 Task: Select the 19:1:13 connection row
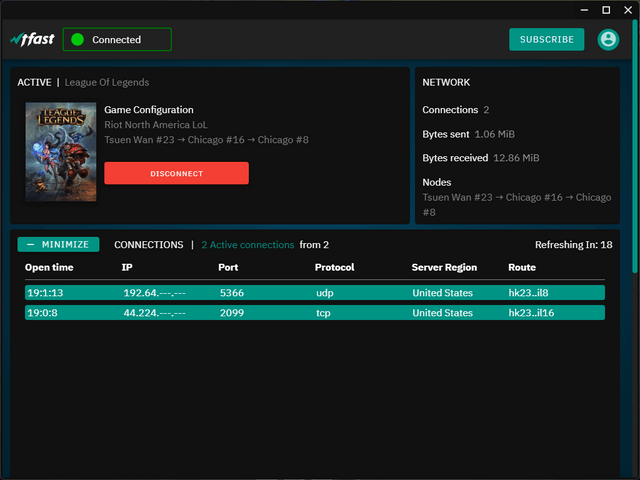pyautogui.click(x=315, y=293)
